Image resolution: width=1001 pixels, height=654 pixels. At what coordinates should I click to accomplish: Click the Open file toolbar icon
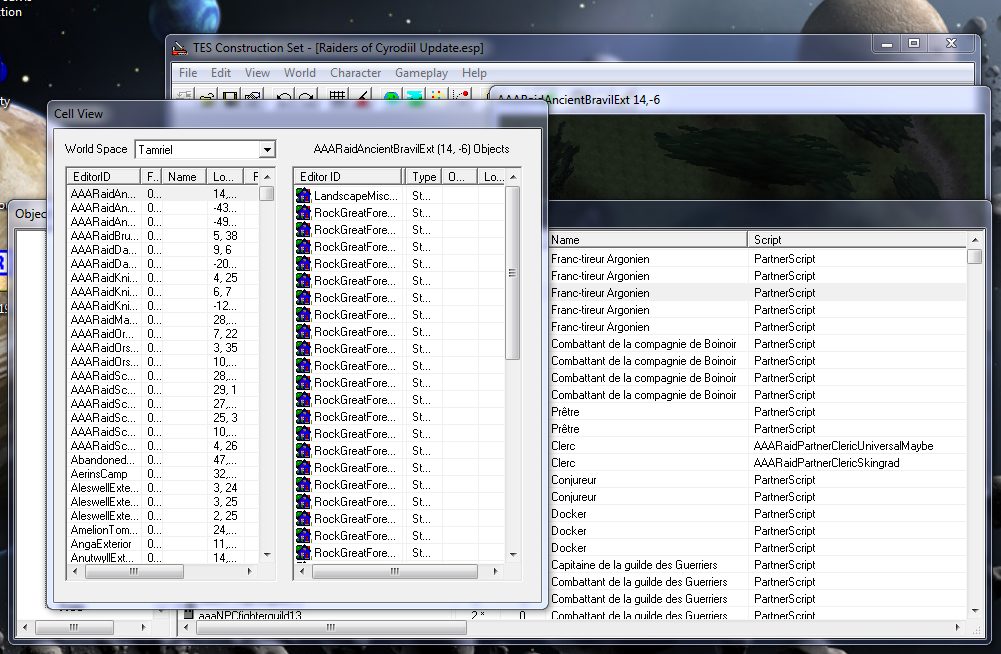207,96
